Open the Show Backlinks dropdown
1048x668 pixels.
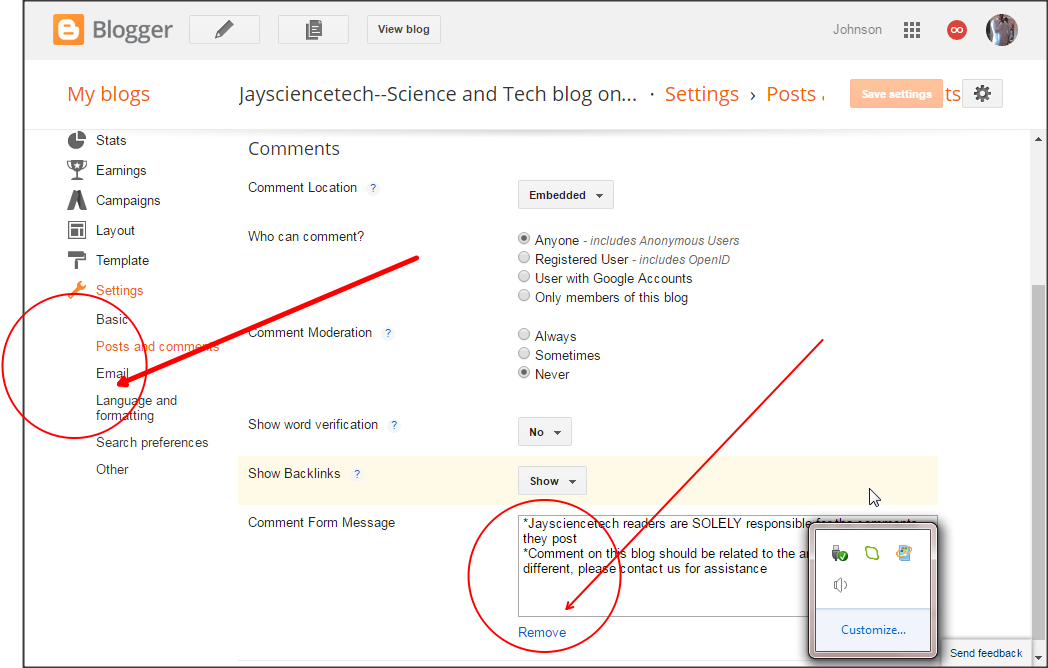[x=551, y=480]
